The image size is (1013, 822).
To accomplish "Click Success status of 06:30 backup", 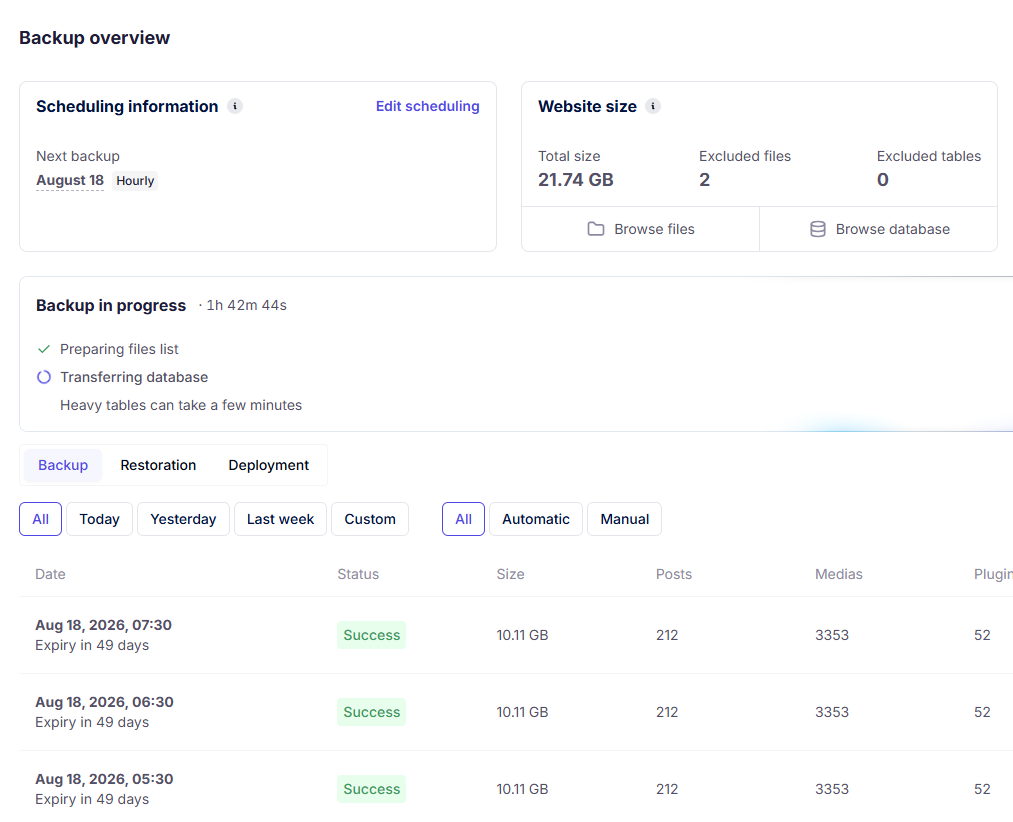I will 371,712.
